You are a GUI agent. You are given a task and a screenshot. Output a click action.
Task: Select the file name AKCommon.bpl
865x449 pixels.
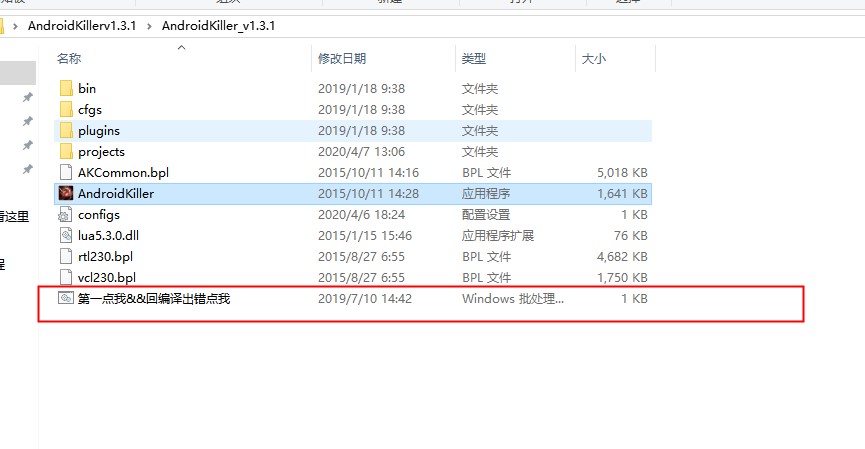pyautogui.click(x=124, y=173)
